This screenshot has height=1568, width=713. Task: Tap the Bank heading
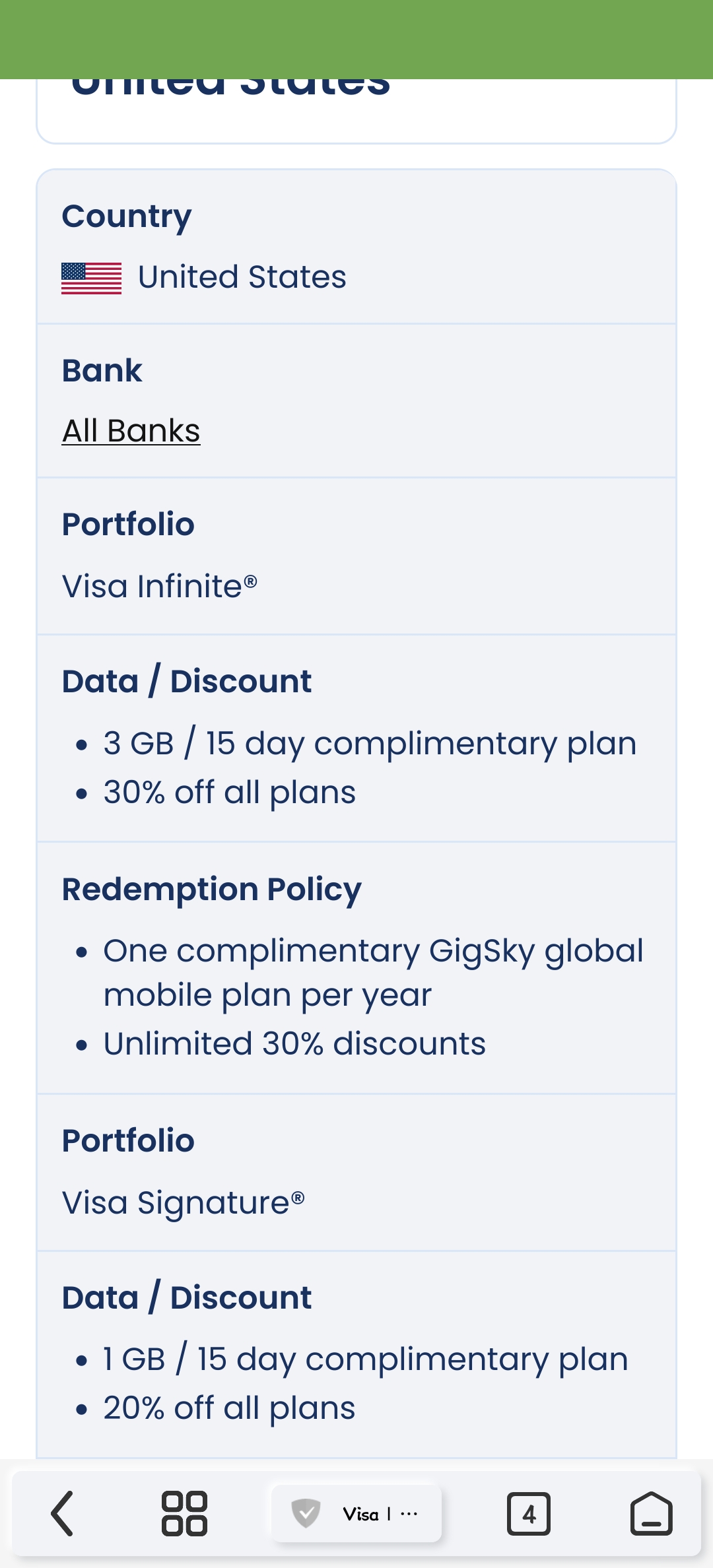(x=102, y=370)
